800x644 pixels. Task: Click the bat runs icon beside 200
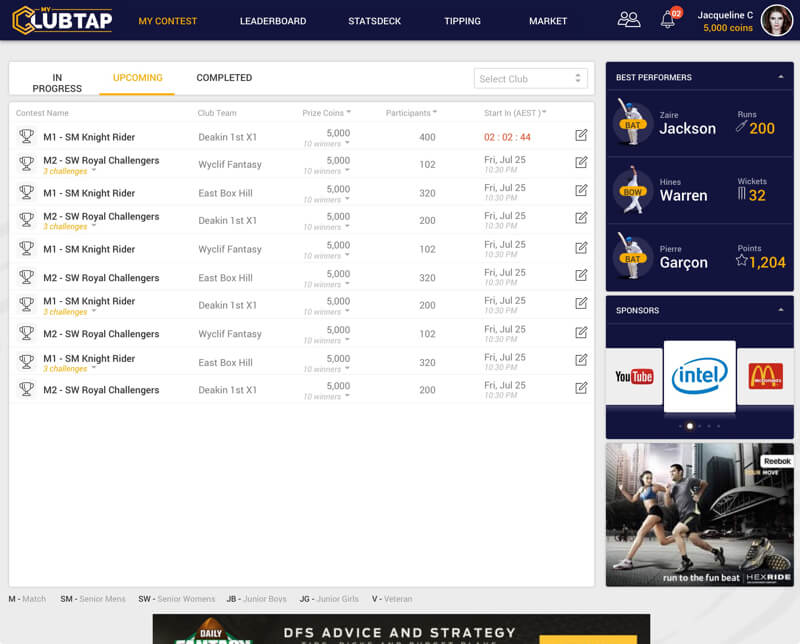coord(741,126)
